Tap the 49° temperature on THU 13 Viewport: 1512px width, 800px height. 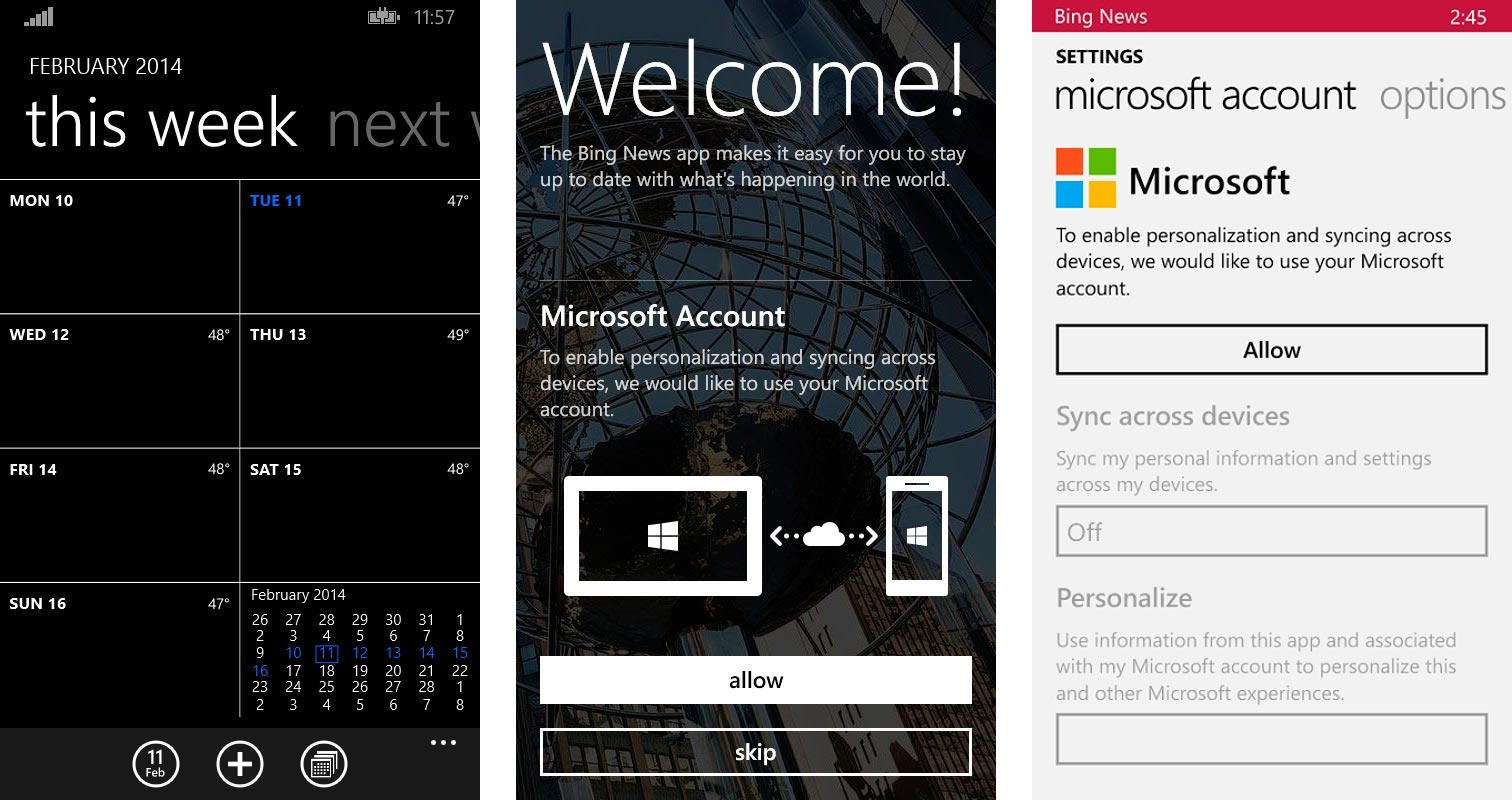(458, 335)
